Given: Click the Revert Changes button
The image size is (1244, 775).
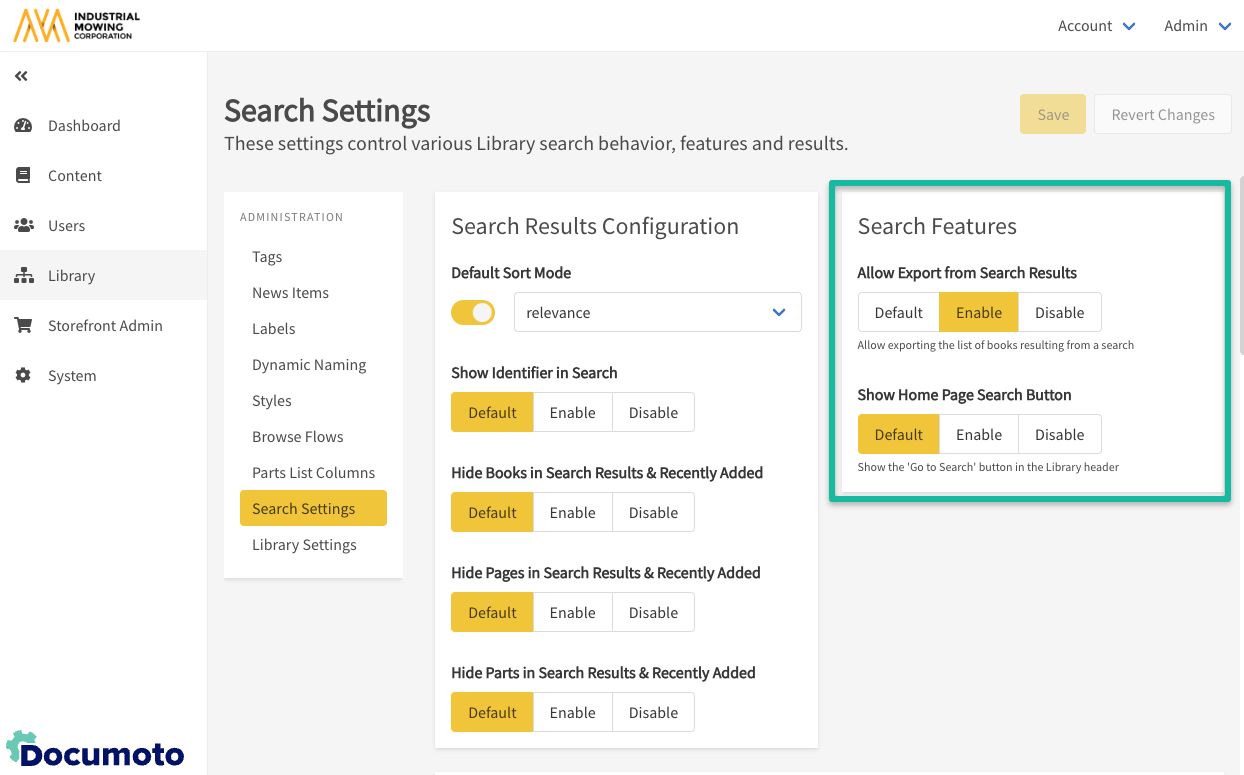Looking at the screenshot, I should point(1162,115).
